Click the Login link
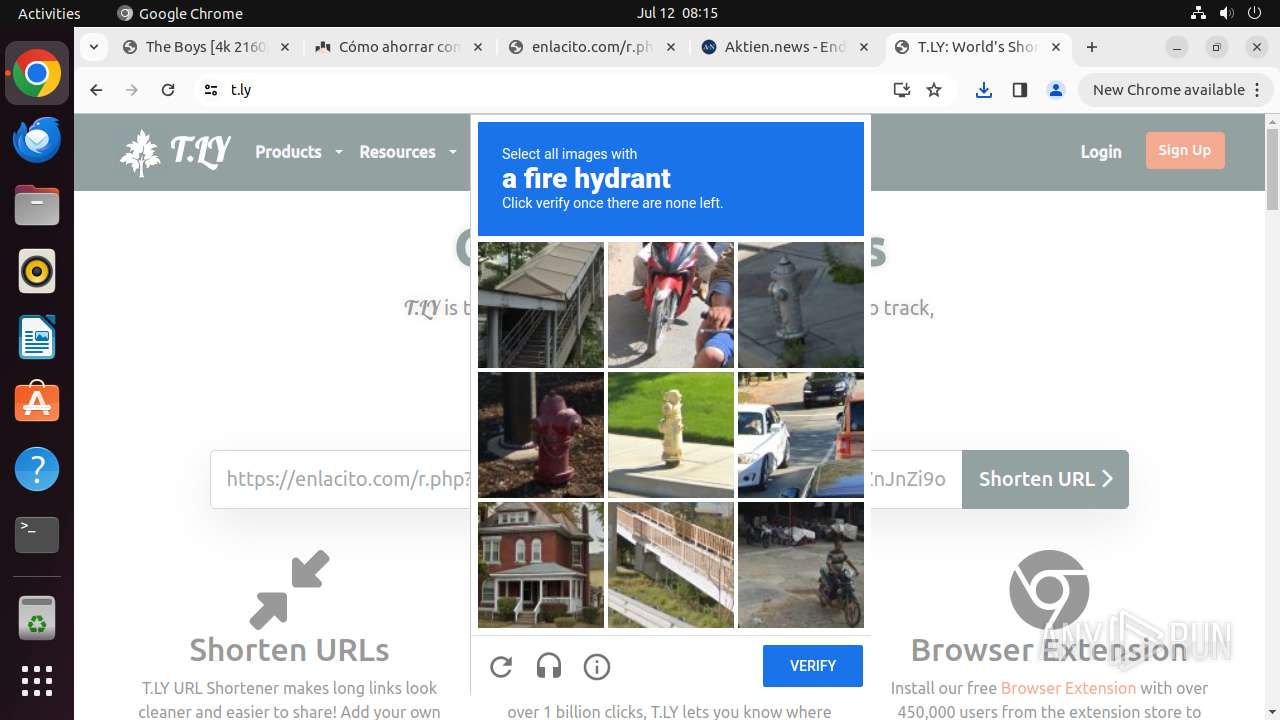The image size is (1280, 720). pos(1101,152)
